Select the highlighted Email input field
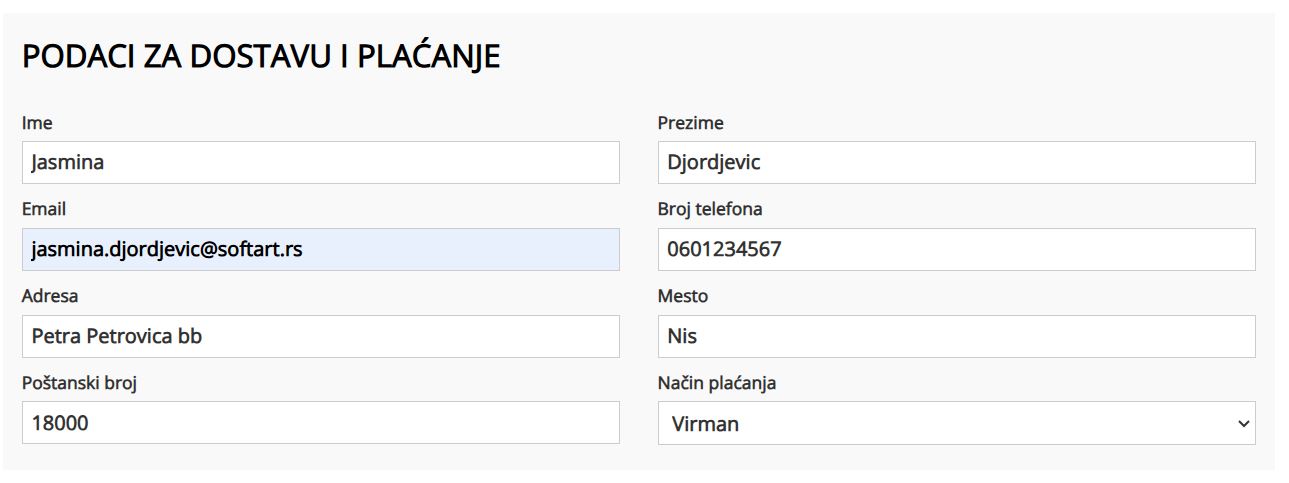 click(x=320, y=249)
